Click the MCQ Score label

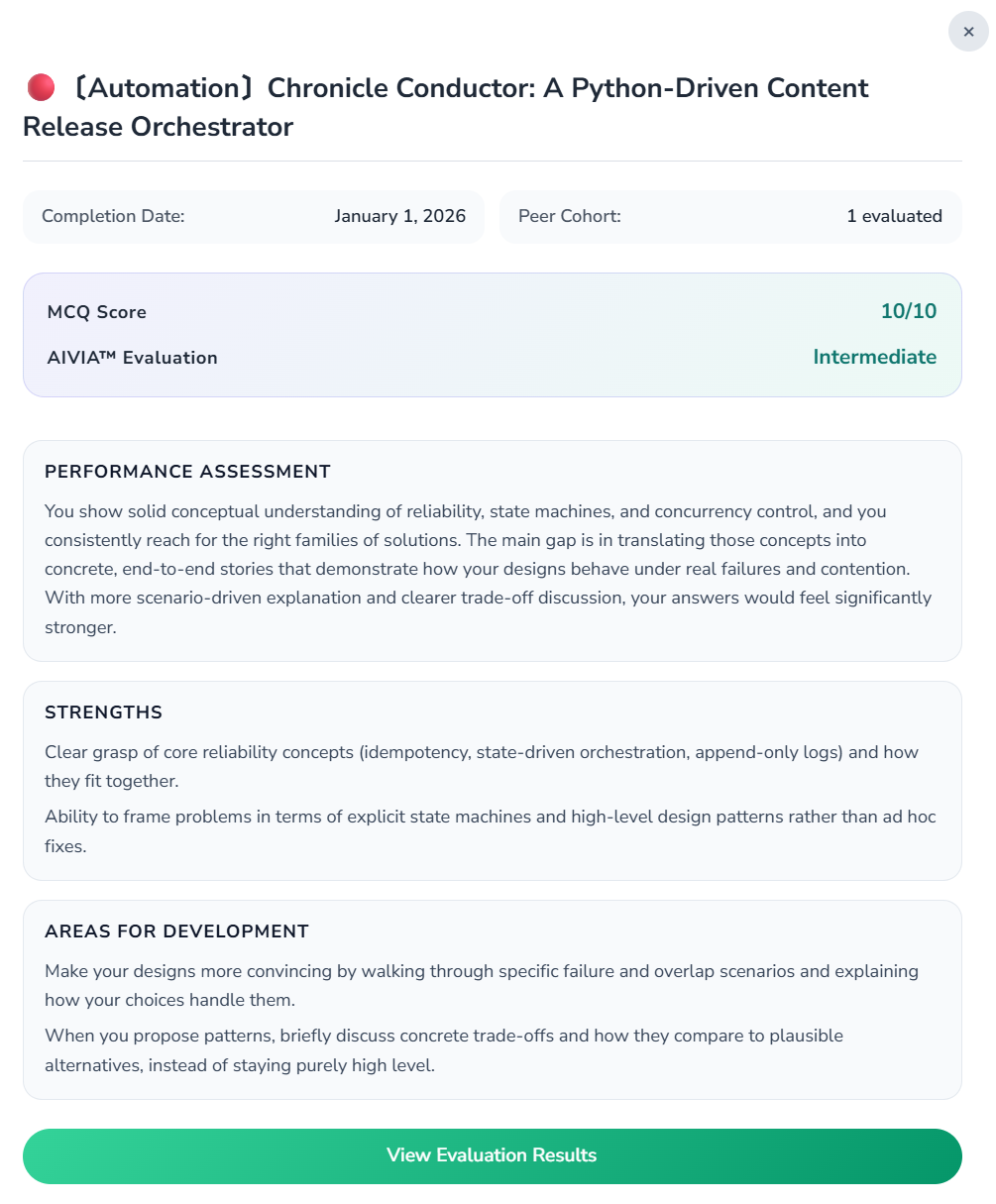click(x=96, y=312)
